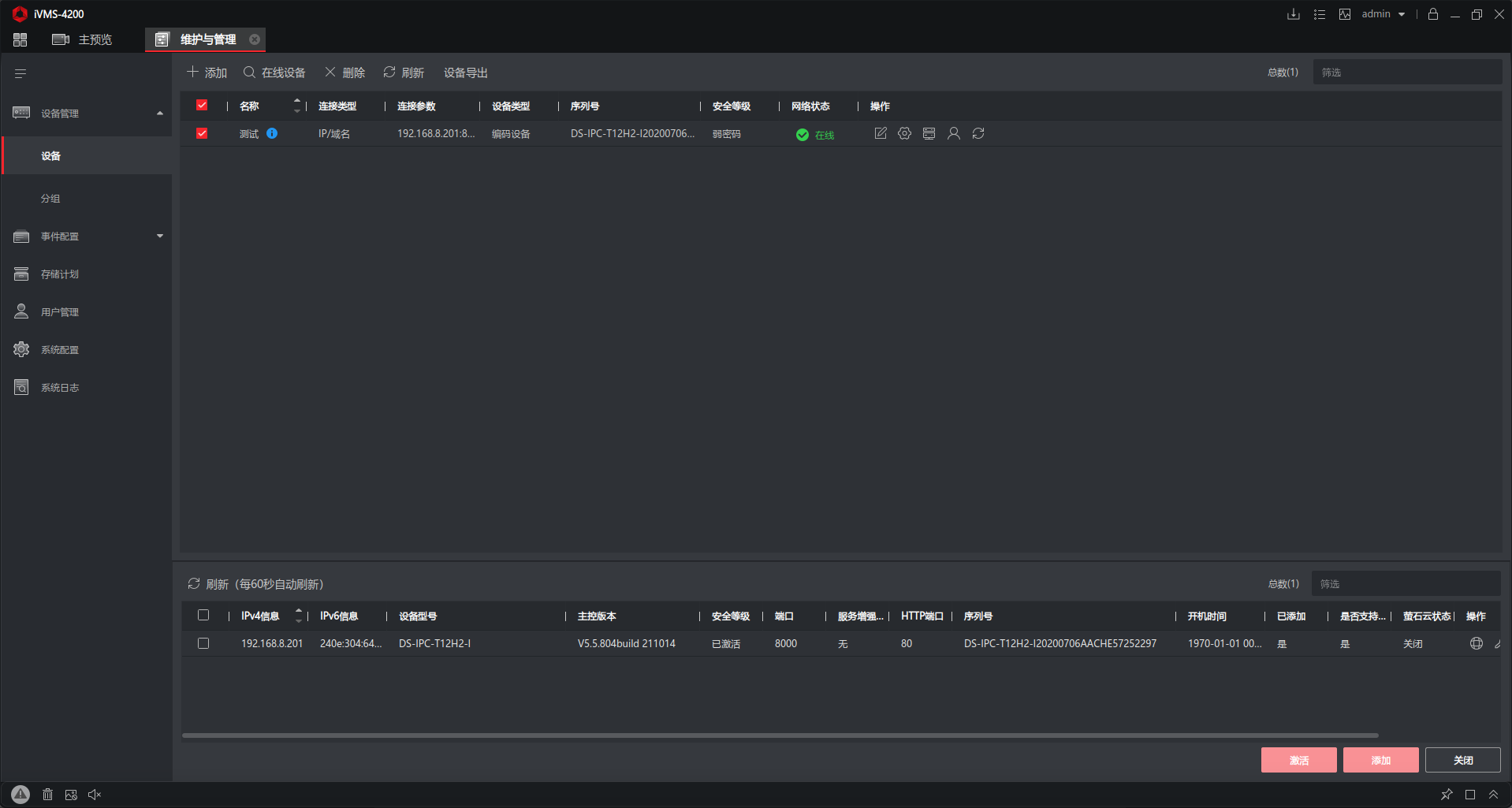This screenshot has width=1512, height=808.
Task: Expand the bottom-right panel chevron
Action: pyautogui.click(x=1493, y=795)
